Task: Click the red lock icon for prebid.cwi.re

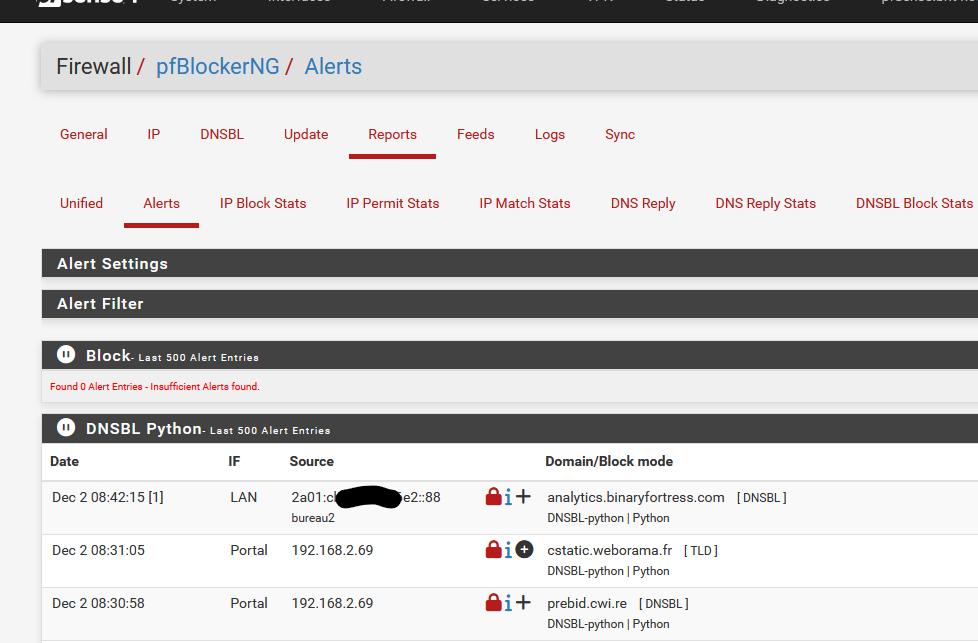Action: [x=493, y=603]
